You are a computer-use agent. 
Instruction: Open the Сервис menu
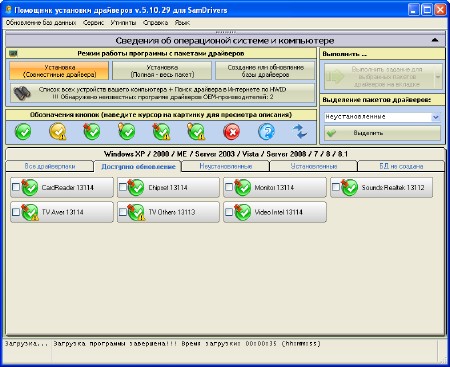point(93,23)
